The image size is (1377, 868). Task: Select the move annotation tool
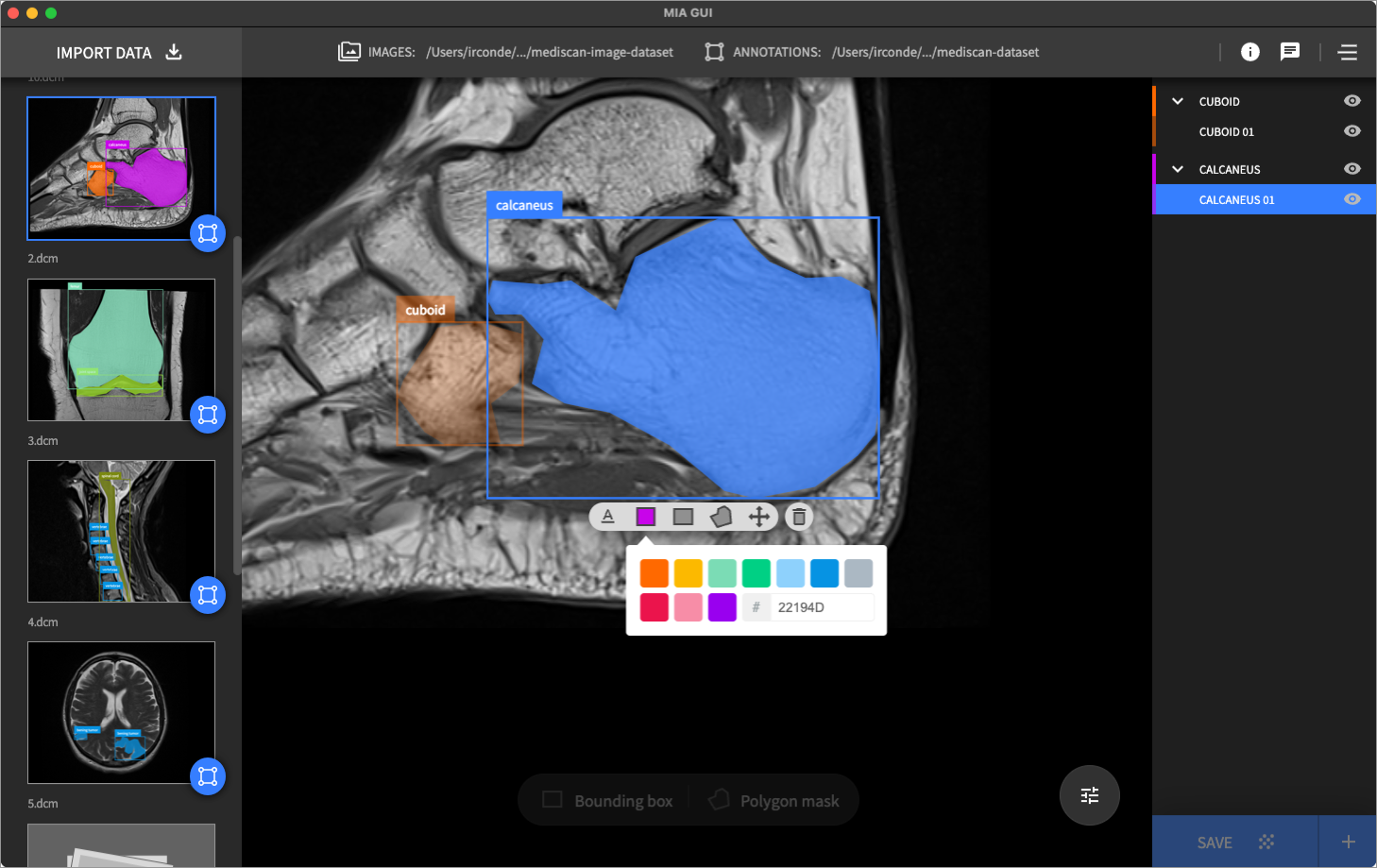(x=758, y=517)
